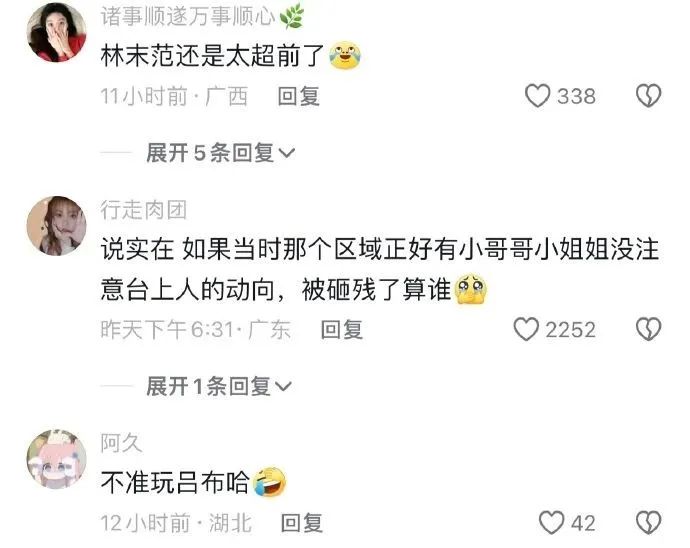This screenshot has height=548, width=690.
Task: Open username 阿久
Action: click(x=121, y=443)
